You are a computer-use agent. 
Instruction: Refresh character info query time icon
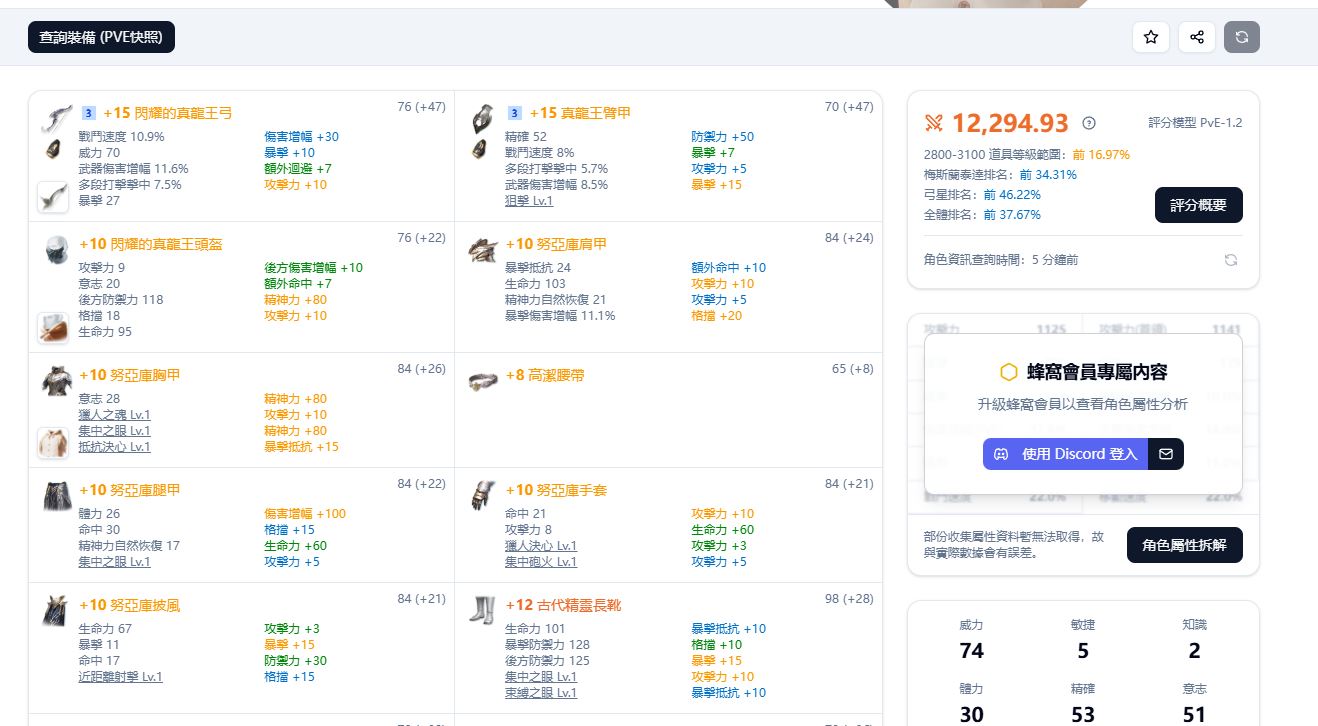pos(1231,260)
